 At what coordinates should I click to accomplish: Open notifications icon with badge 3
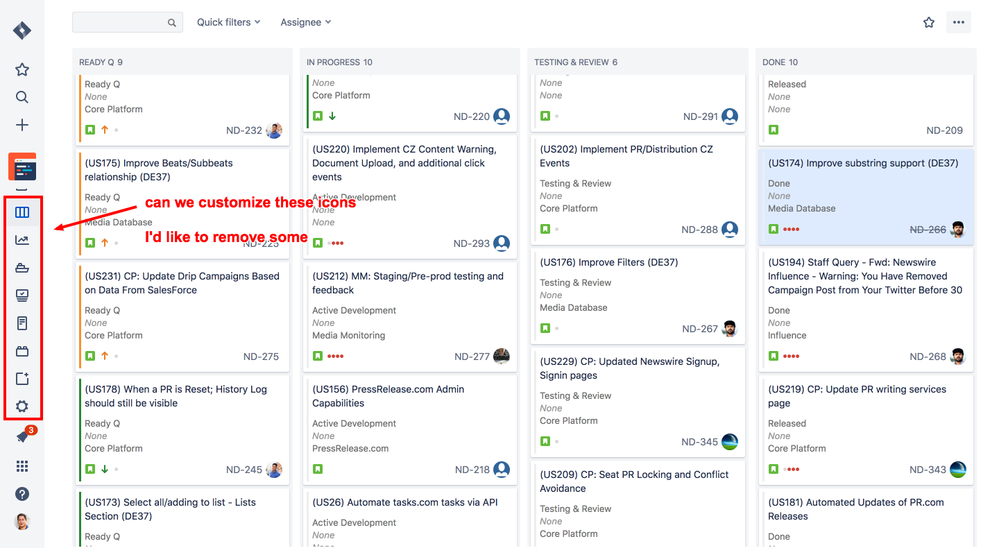pos(24,436)
